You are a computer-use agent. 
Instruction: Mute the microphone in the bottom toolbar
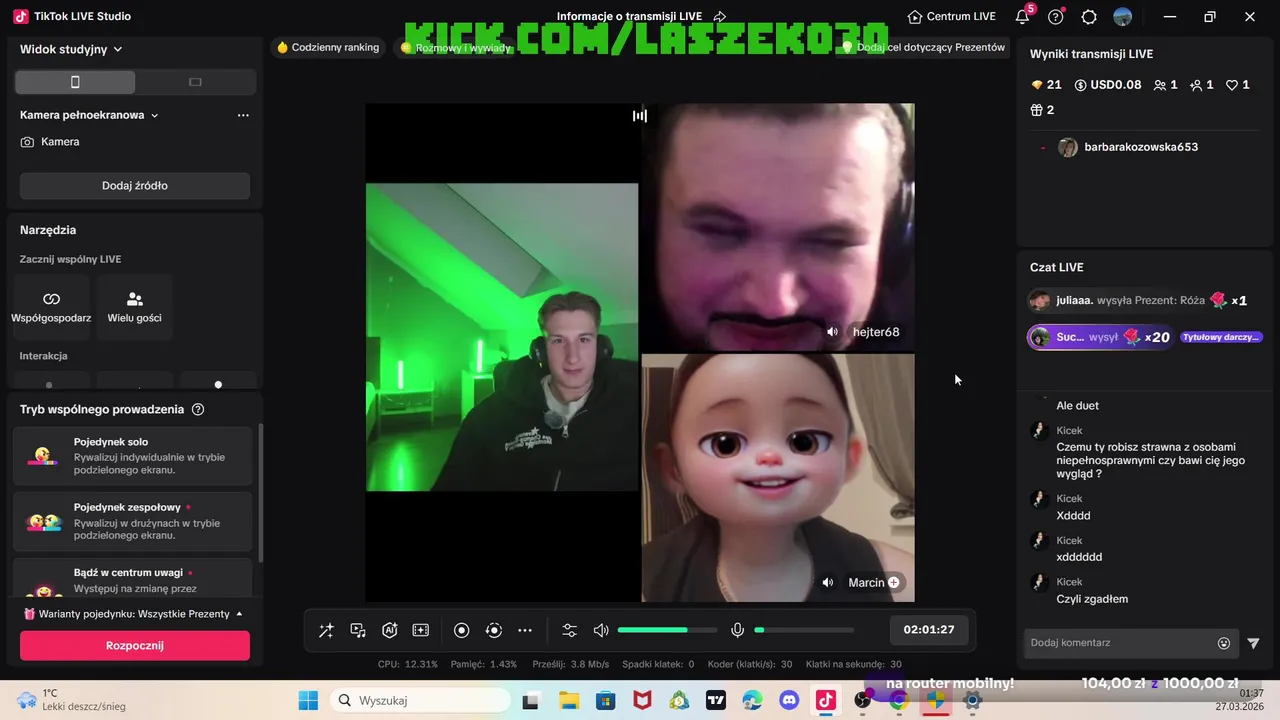coord(738,630)
